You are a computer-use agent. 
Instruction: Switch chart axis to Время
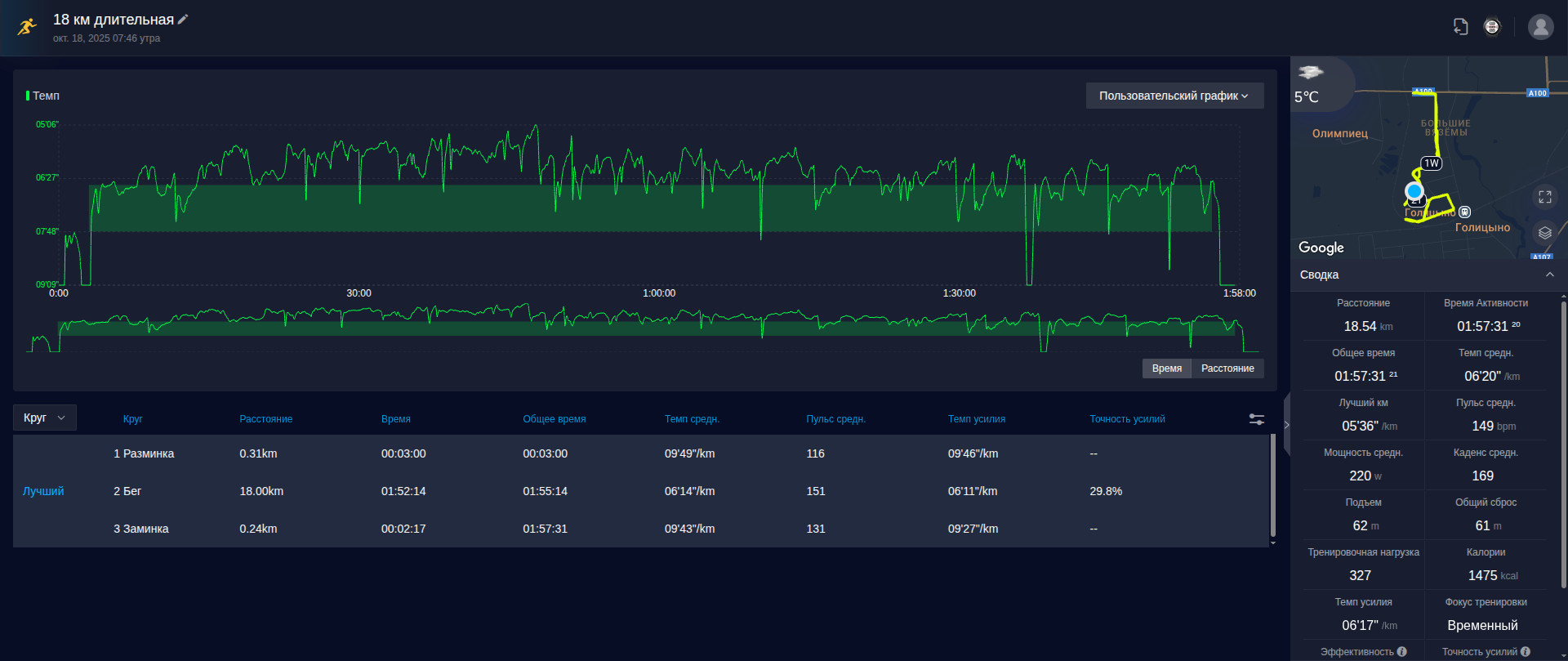1167,368
